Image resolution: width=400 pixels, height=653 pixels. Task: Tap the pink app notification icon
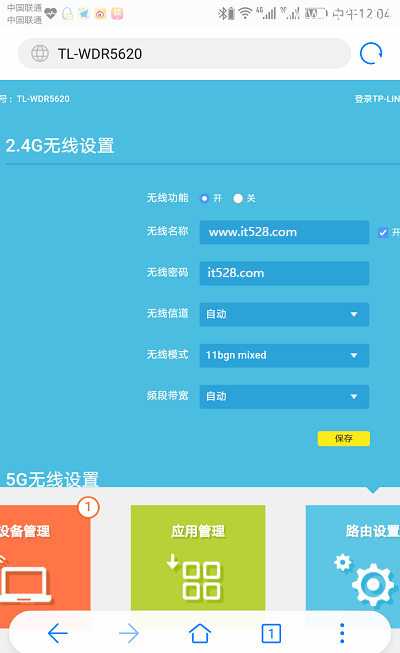point(117,14)
